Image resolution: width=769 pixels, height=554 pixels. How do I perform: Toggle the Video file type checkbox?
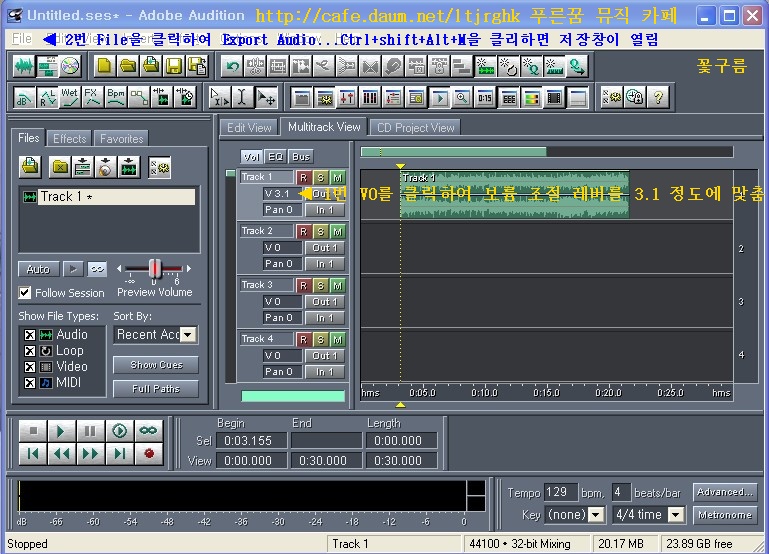click(x=29, y=367)
